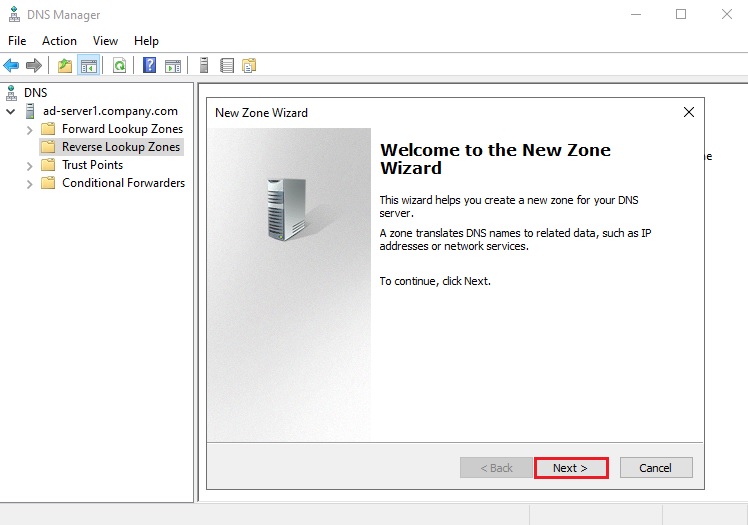748x525 pixels.
Task: Close the New Zone Wizard dialog
Action: coord(688,112)
